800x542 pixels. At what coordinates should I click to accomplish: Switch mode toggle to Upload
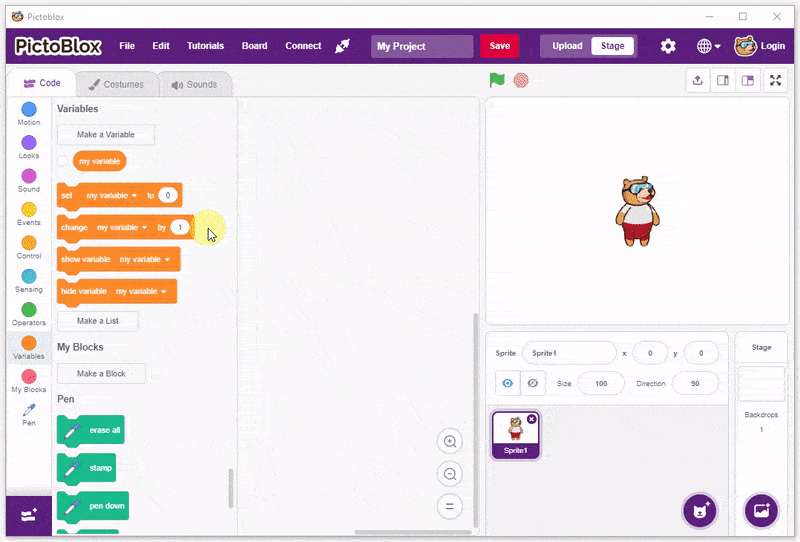point(567,46)
